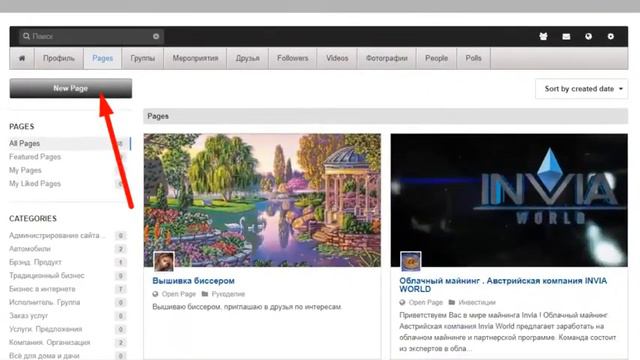The width and height of the screenshot is (640, 360).
Task: View My Liked Pages
Action: click(x=35, y=184)
